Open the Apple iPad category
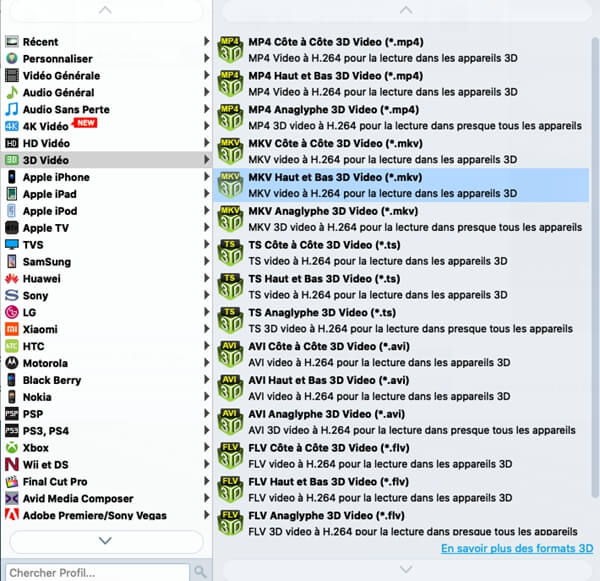Viewport: 600px width, 581px height. 106,194
